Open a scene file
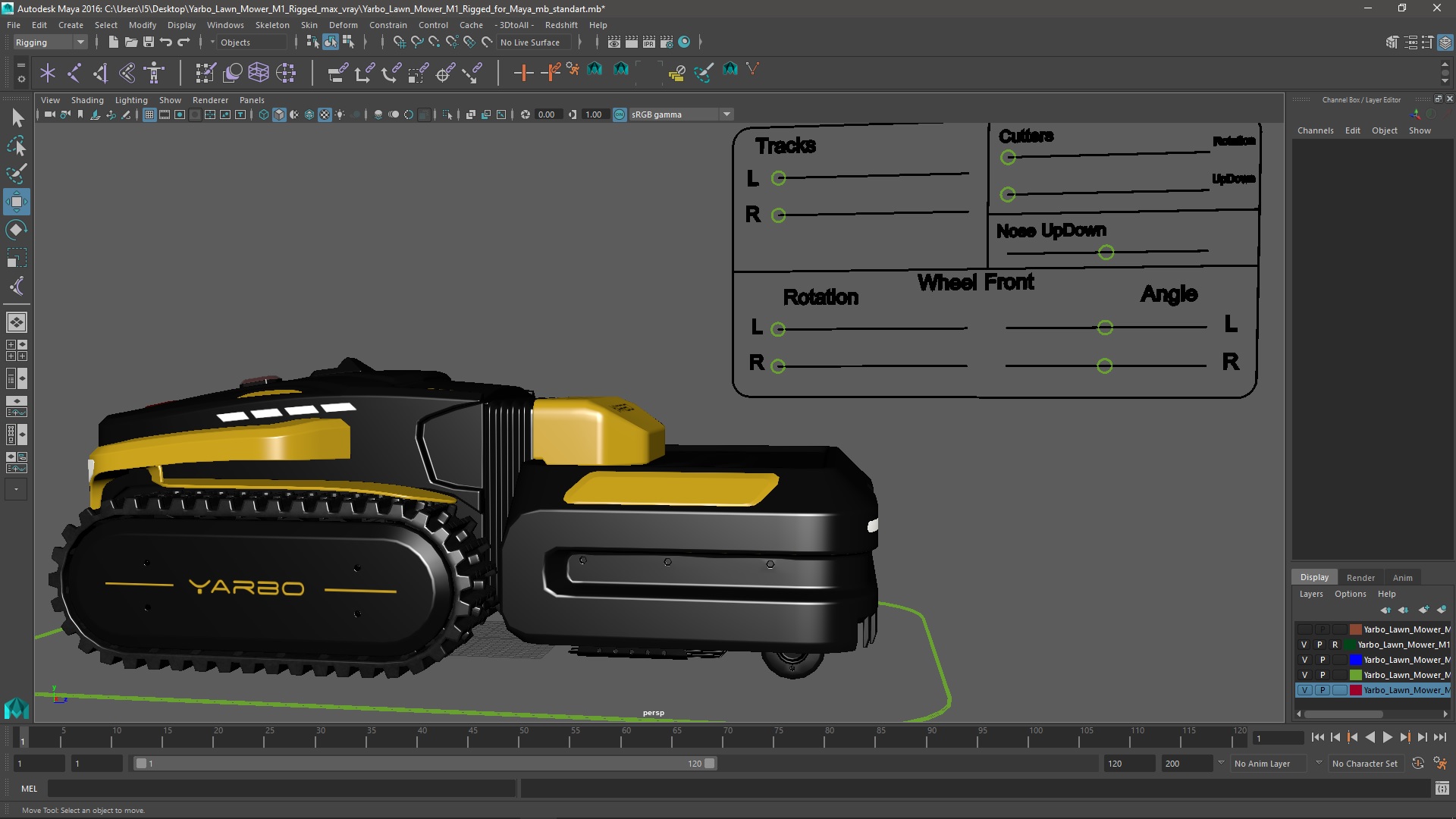Image resolution: width=1456 pixels, height=819 pixels. pyautogui.click(x=131, y=42)
